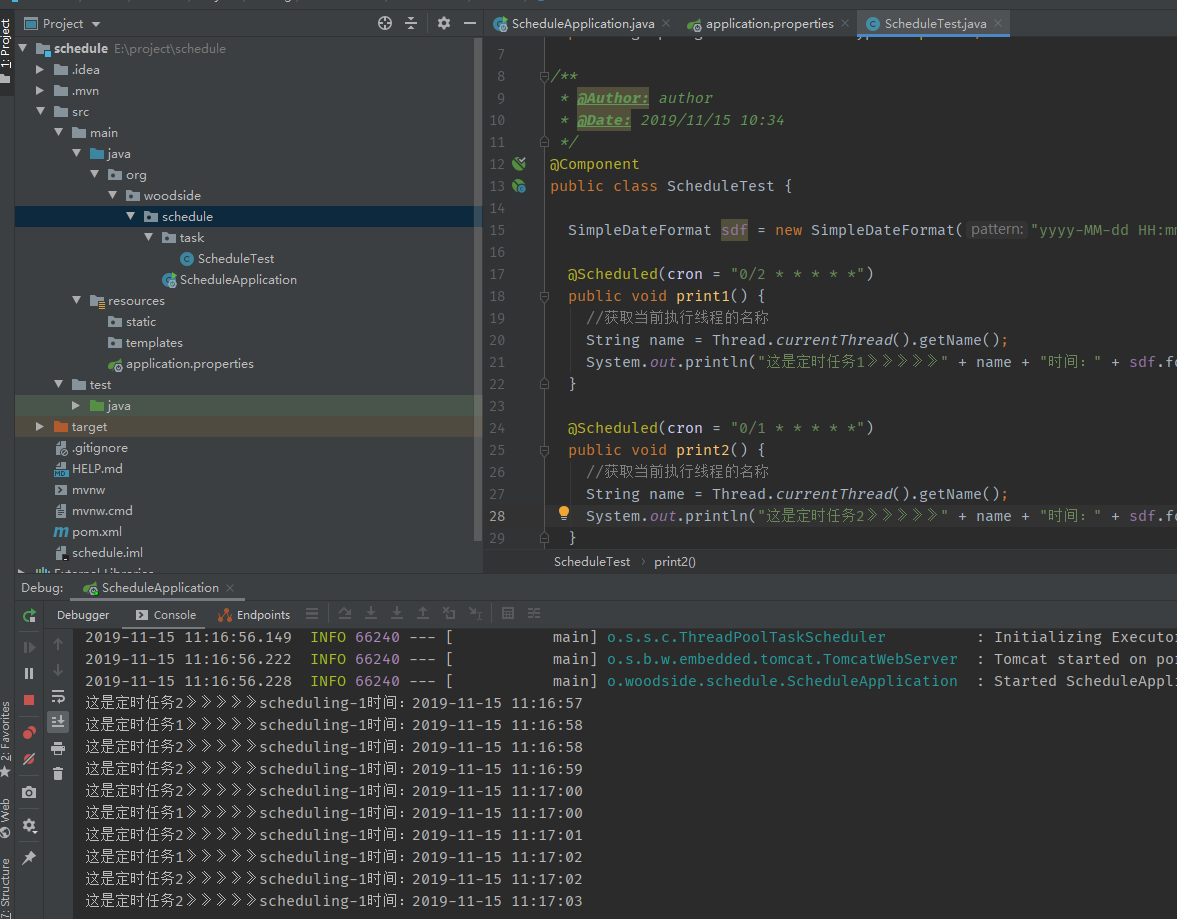Open Evaluate Expression calculator icon
1177x919 pixels.
508,613
